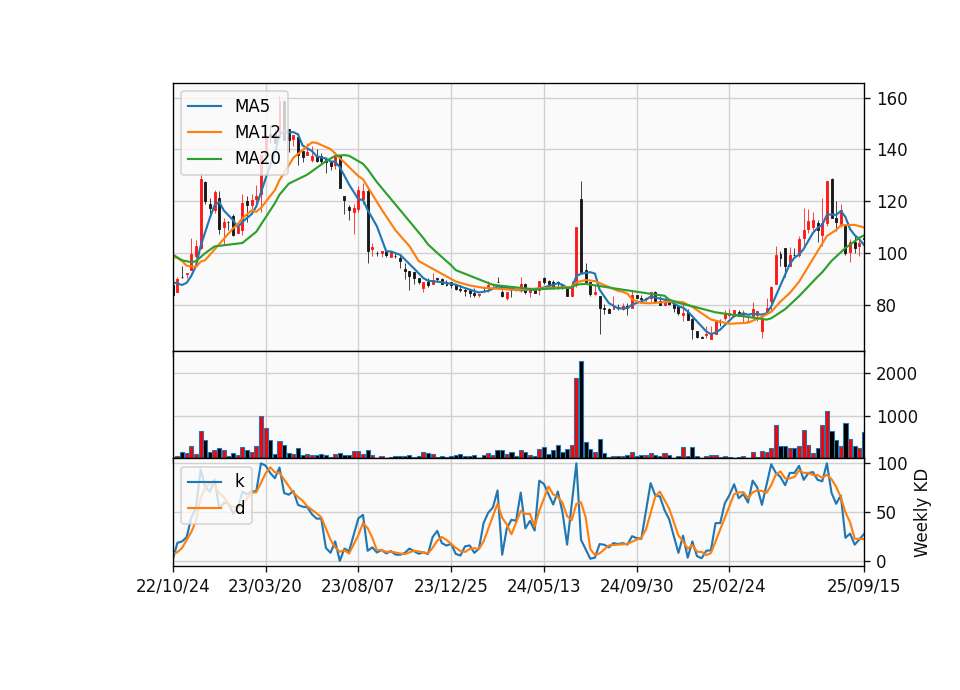The height and width of the screenshot is (690, 960).
Task: Click the k legend label in KD panel
Action: pos(239,481)
